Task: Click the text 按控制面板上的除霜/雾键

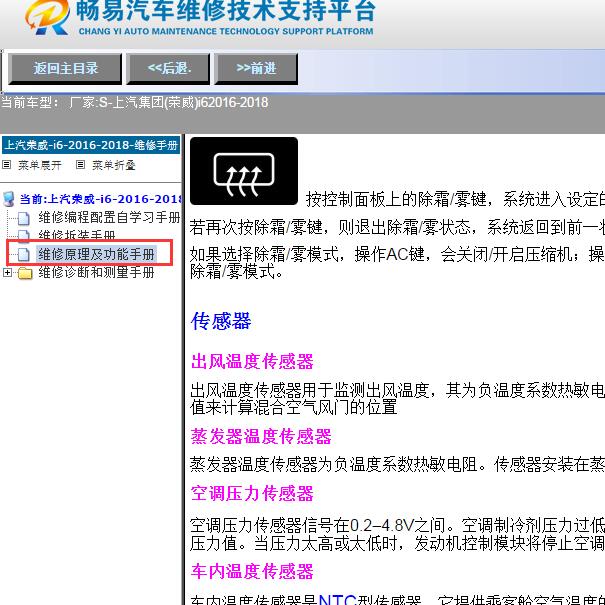Action: (x=399, y=199)
